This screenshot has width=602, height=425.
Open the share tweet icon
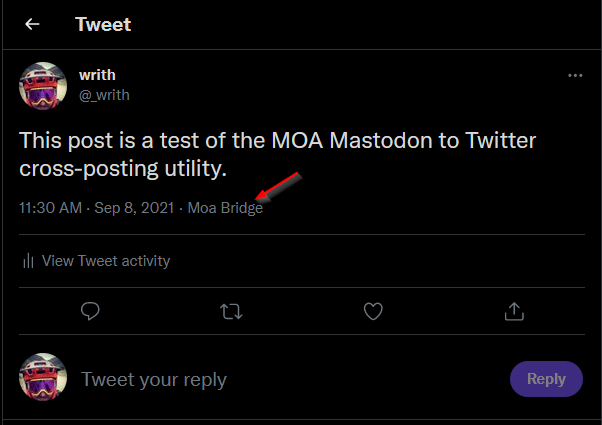coord(515,312)
